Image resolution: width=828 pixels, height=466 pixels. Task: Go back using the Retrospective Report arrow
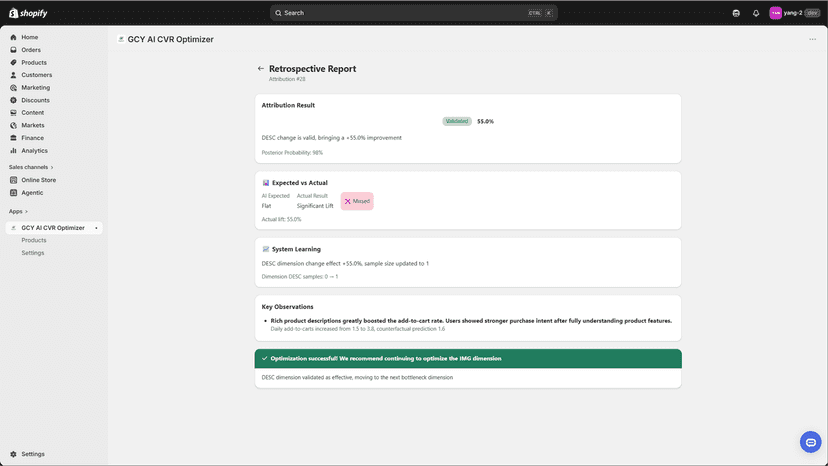pos(260,69)
